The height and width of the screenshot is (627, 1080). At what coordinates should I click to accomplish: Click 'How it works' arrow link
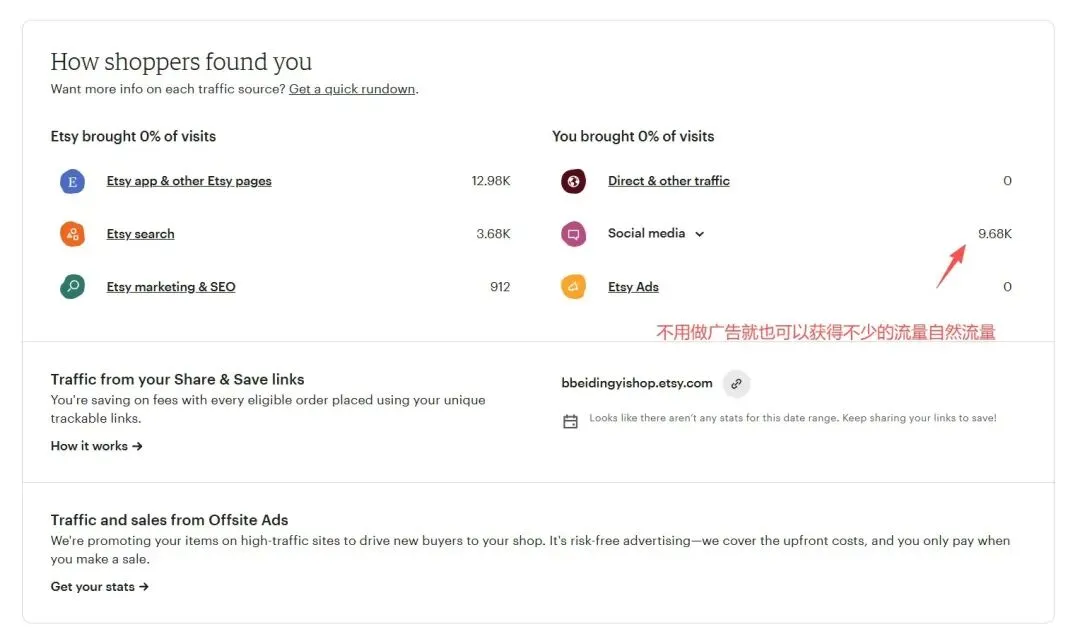97,446
